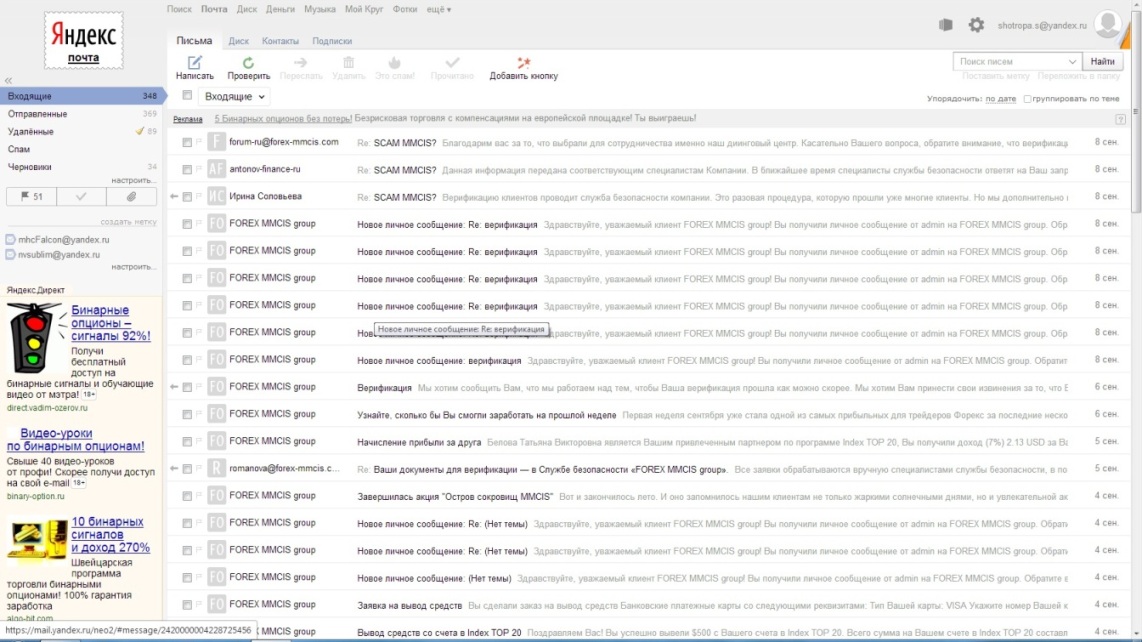Click the ad help question mark icon
1142x642 pixels.
click(x=1120, y=119)
